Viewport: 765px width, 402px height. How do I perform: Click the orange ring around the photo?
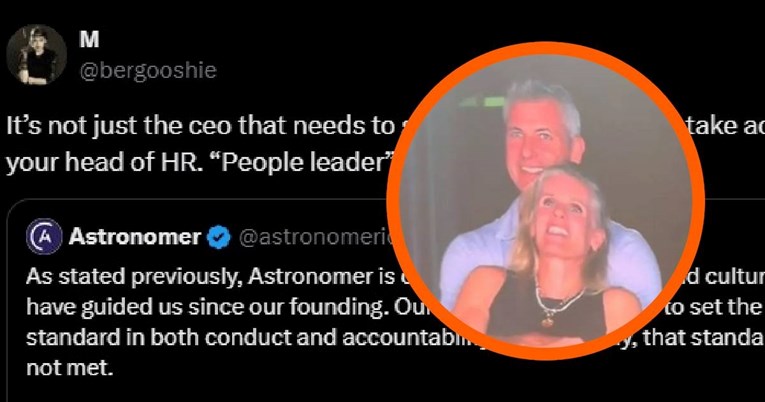545,48
